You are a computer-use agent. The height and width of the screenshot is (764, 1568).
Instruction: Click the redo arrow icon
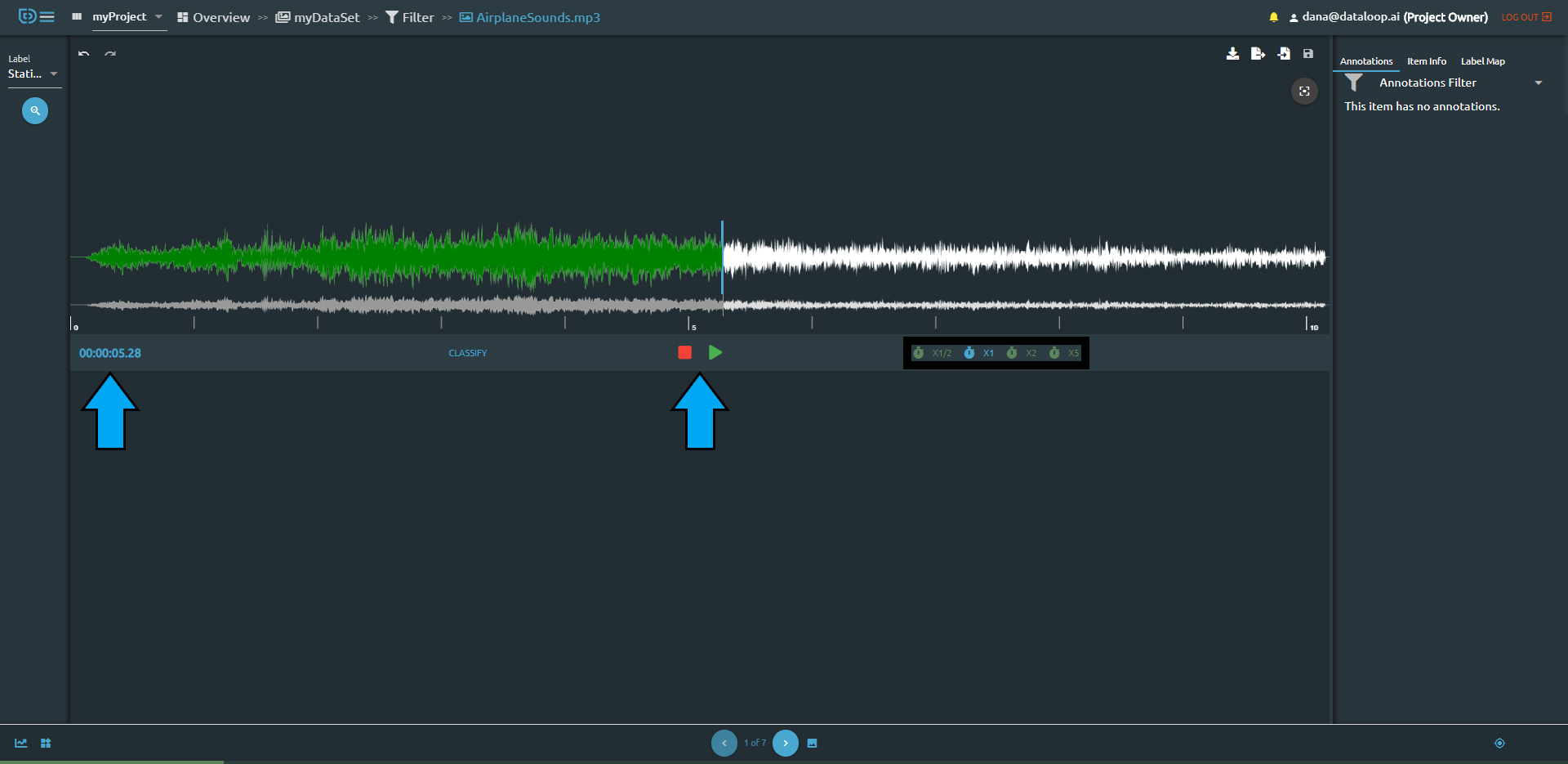tap(110, 53)
